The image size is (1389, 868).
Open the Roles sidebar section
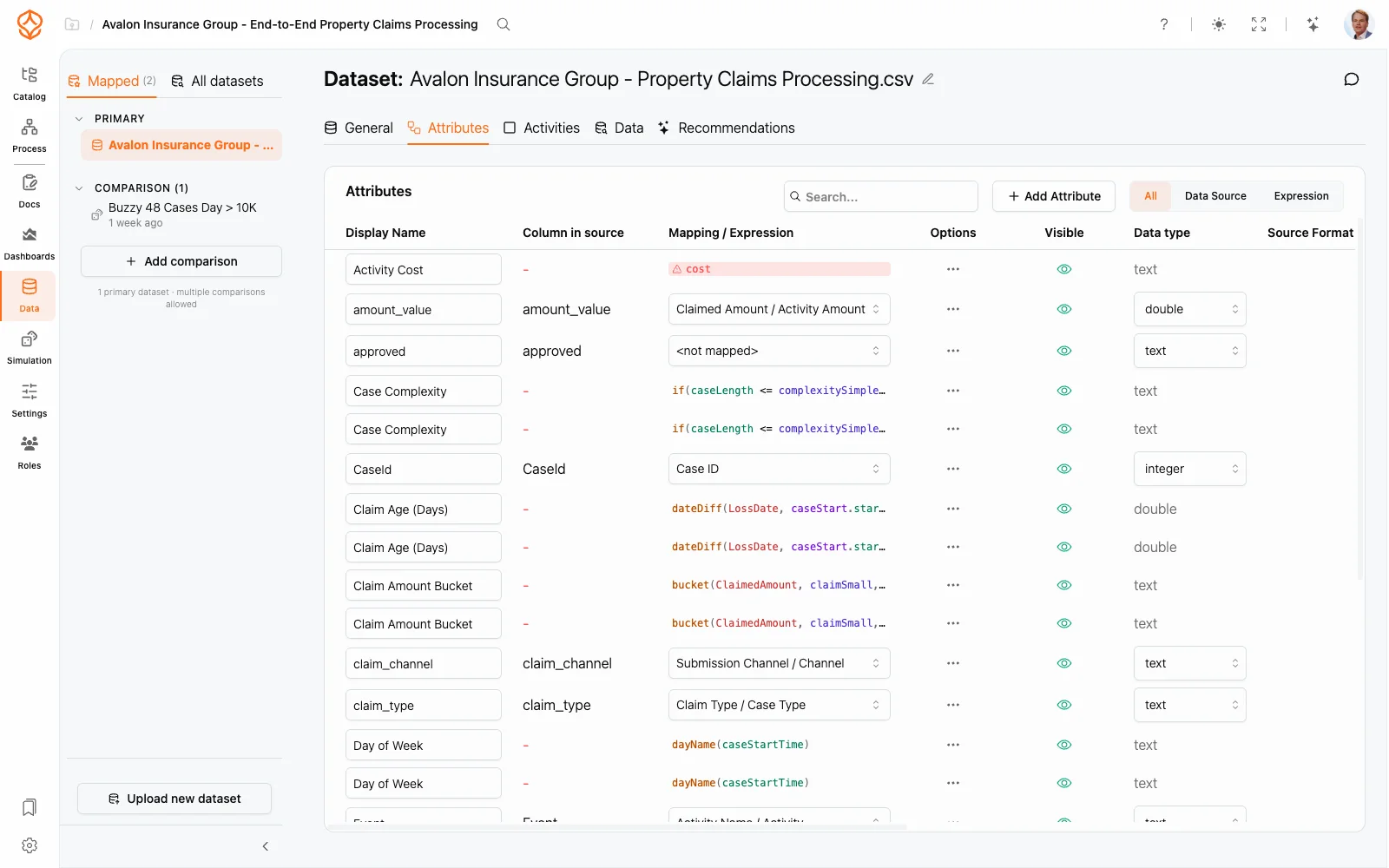tap(30, 452)
